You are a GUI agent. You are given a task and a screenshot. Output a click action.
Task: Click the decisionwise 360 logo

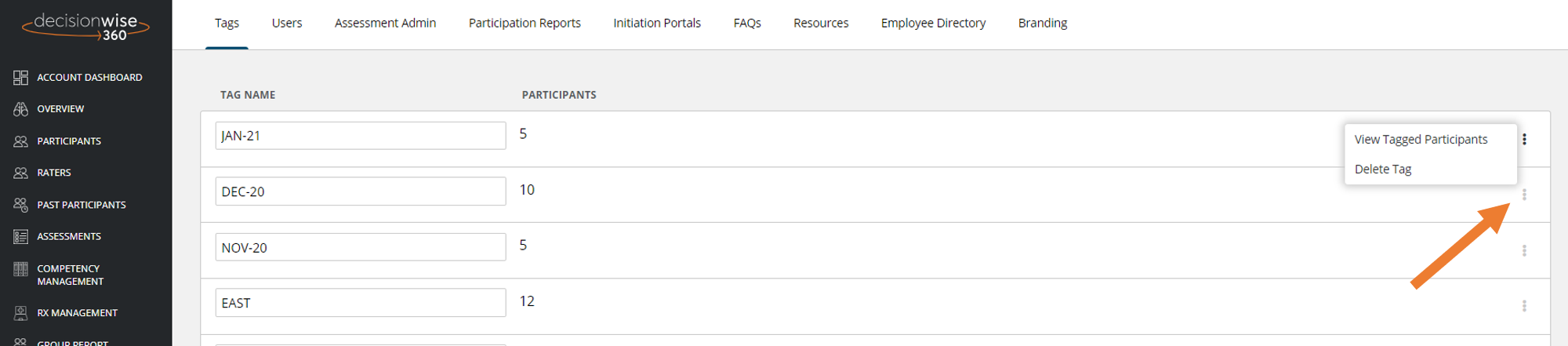[x=85, y=26]
